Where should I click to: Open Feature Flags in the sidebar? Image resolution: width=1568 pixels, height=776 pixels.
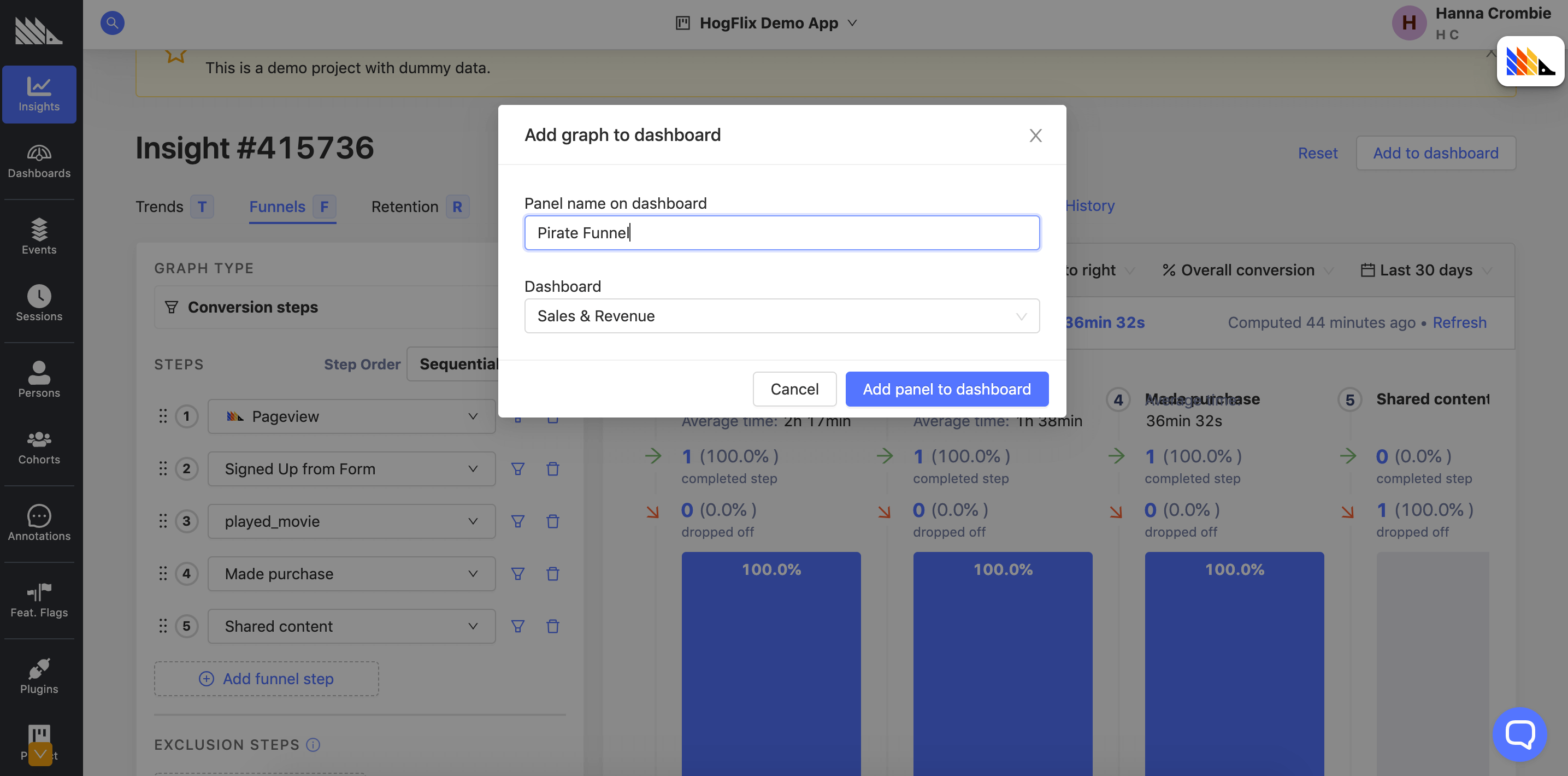pyautogui.click(x=39, y=599)
